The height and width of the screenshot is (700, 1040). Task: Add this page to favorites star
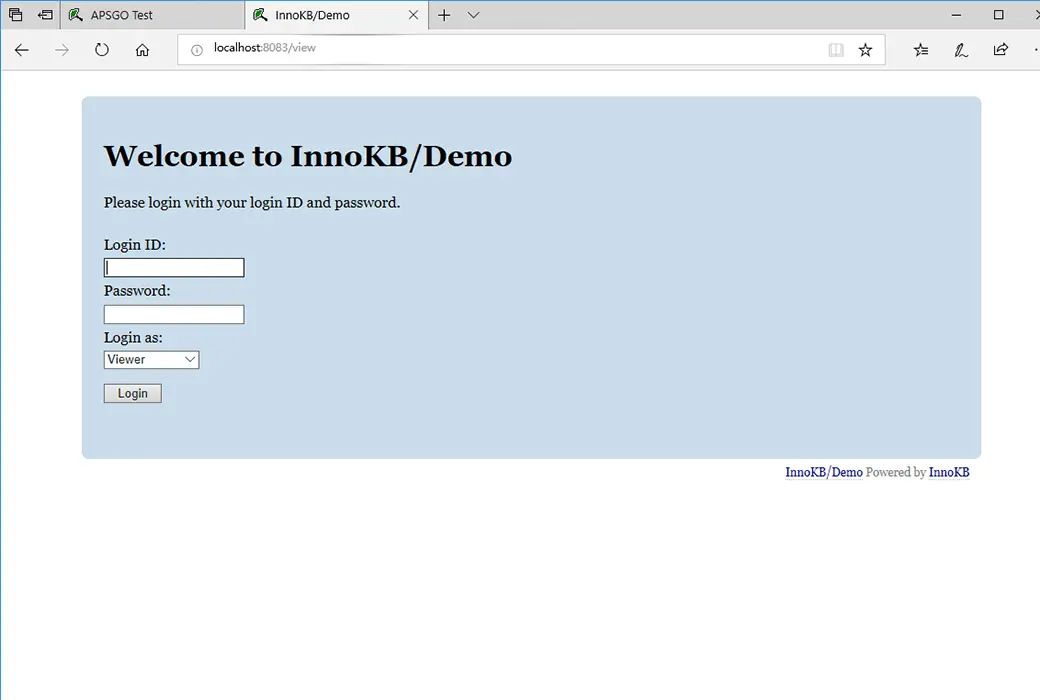(865, 50)
